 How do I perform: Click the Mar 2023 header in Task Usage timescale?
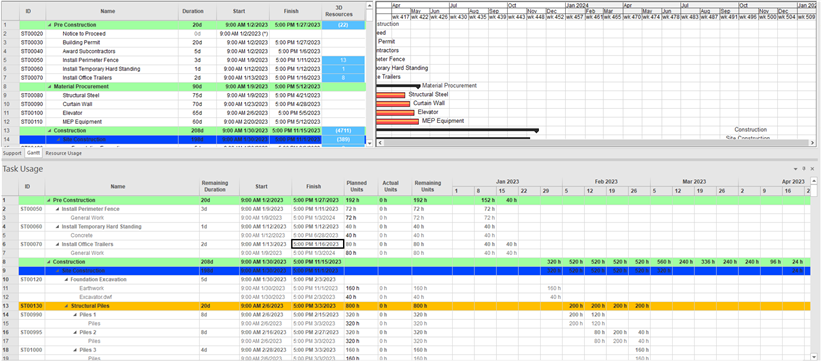point(695,182)
